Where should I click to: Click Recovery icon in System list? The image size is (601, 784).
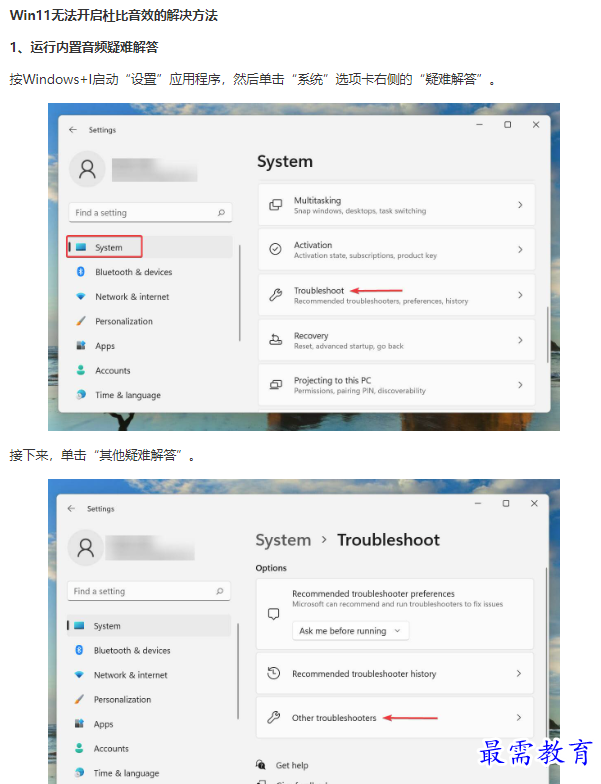coord(276,340)
